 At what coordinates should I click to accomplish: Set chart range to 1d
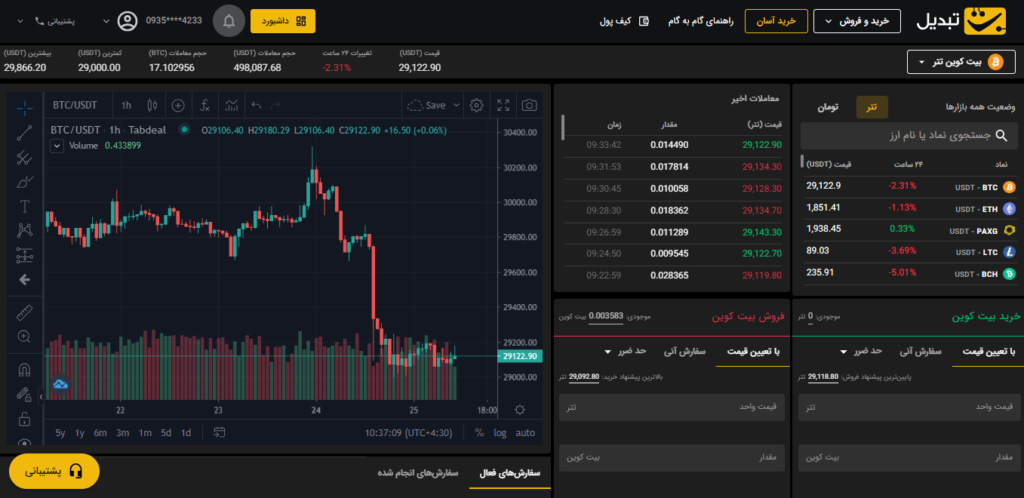[x=186, y=433]
